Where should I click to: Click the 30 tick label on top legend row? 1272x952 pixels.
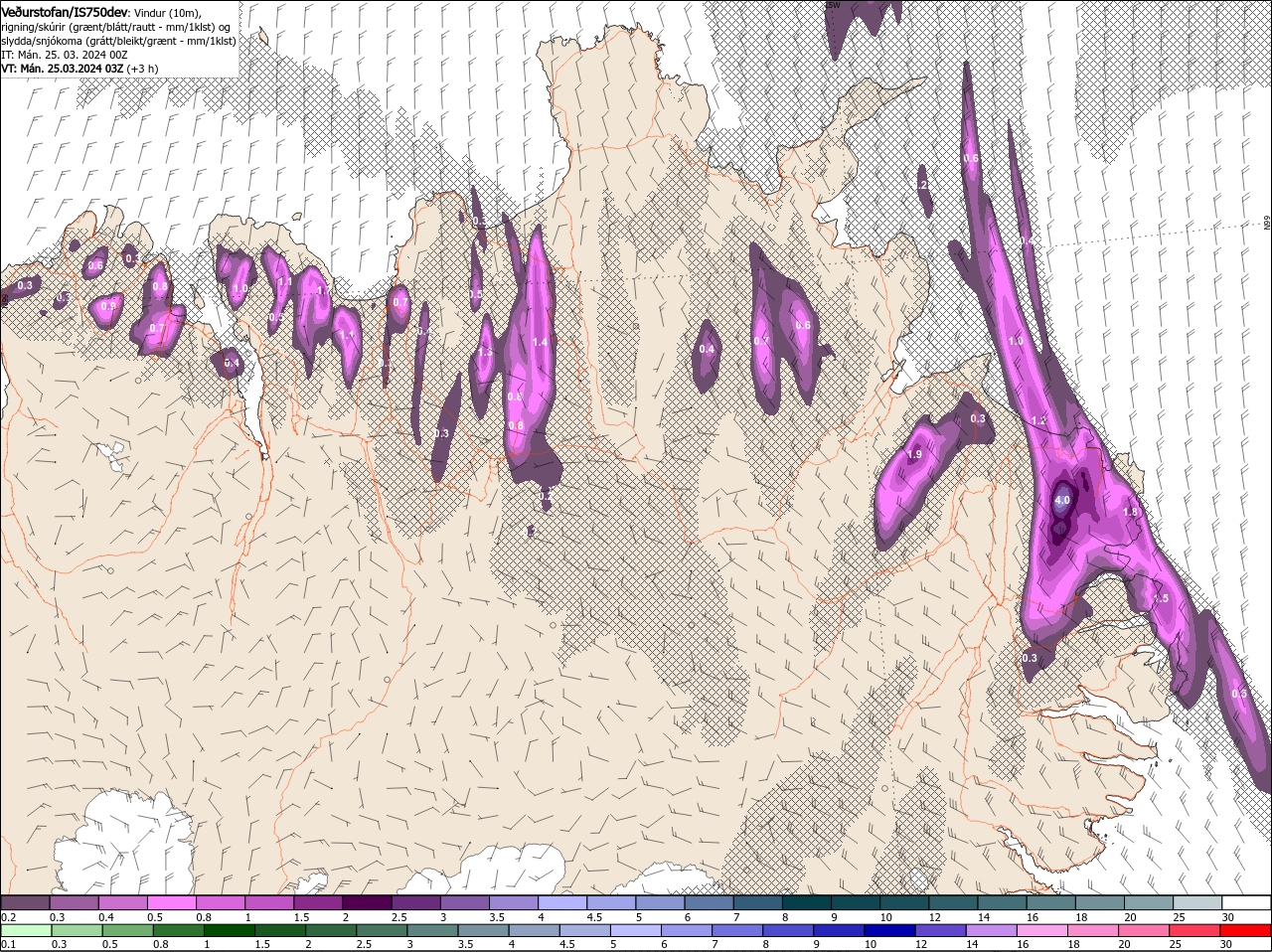pyautogui.click(x=1226, y=916)
